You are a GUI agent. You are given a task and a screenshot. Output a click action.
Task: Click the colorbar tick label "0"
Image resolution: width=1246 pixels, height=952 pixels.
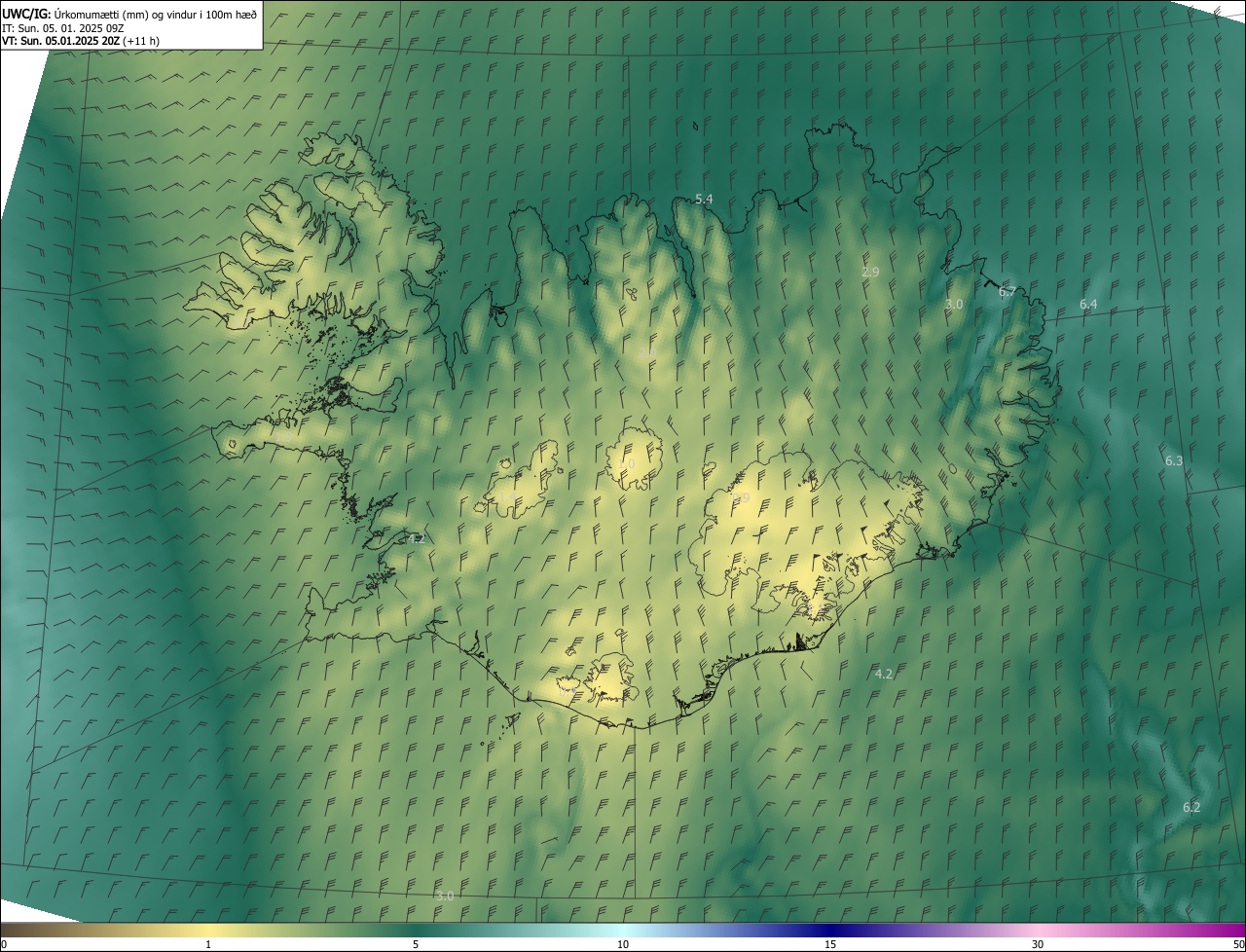(4, 944)
